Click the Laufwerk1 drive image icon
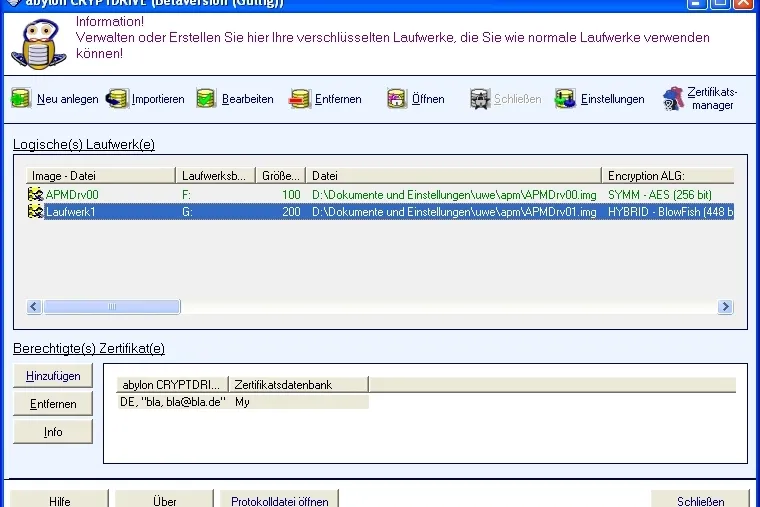The image size is (760, 507). (35, 211)
